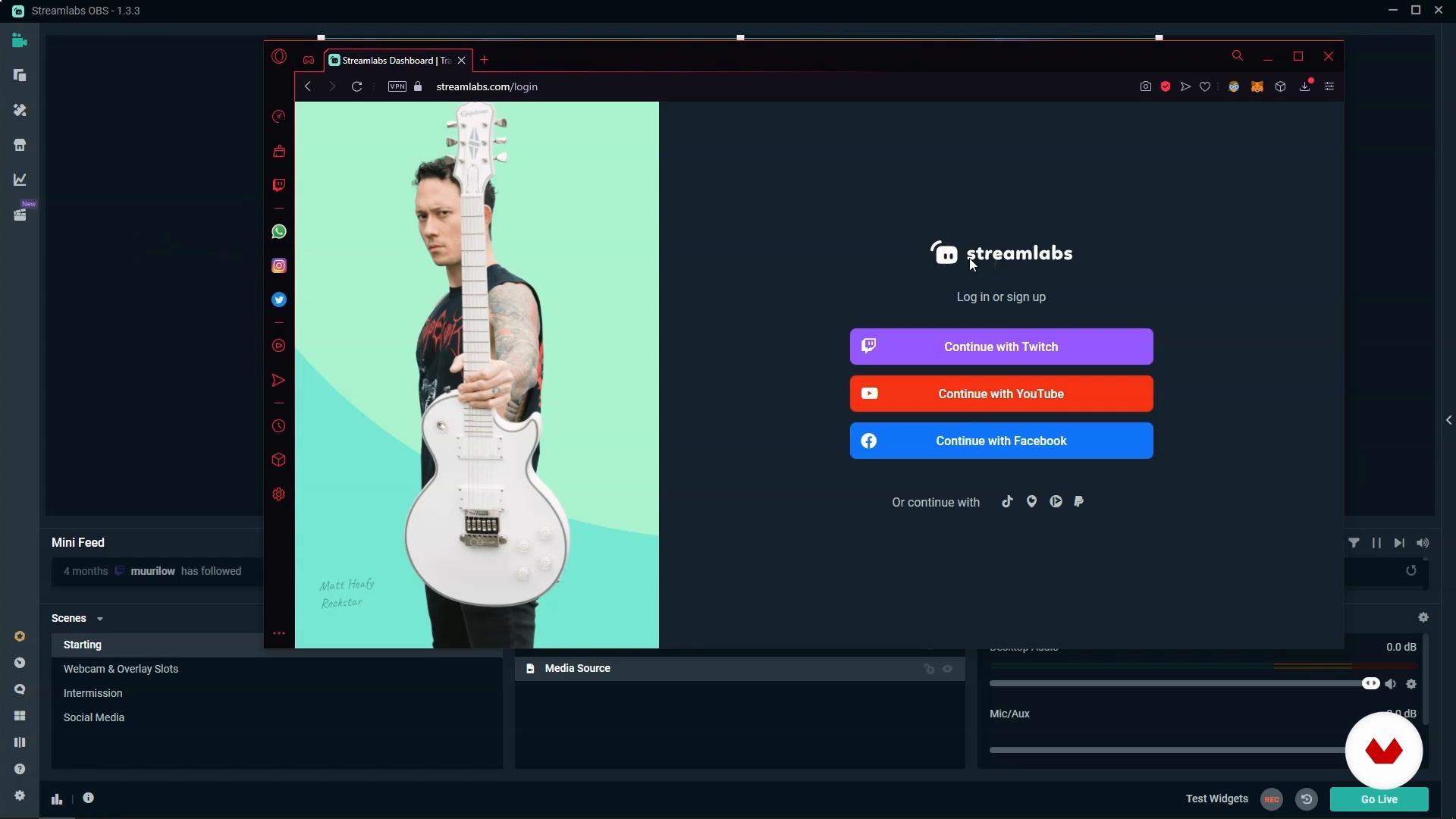Screen dimensions: 1456x819
Task: Start recording with REC button
Action: (x=1272, y=799)
